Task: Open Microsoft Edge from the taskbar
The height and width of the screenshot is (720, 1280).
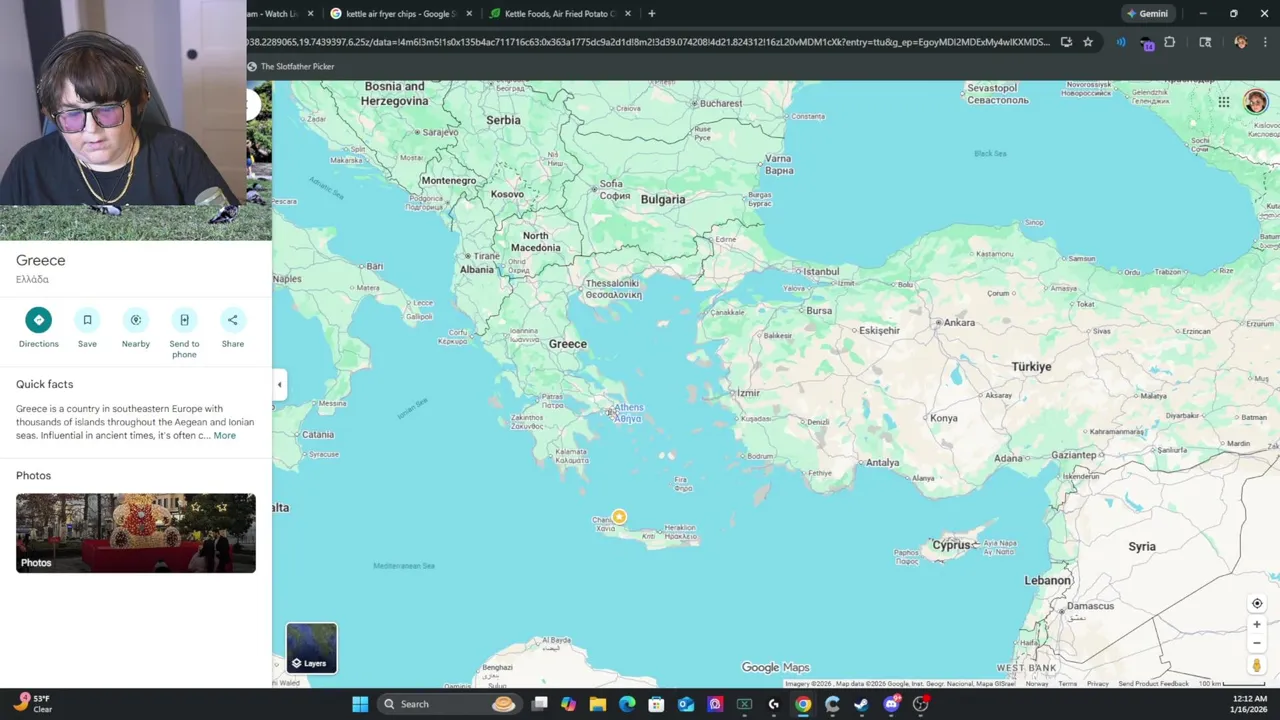Action: (x=627, y=704)
